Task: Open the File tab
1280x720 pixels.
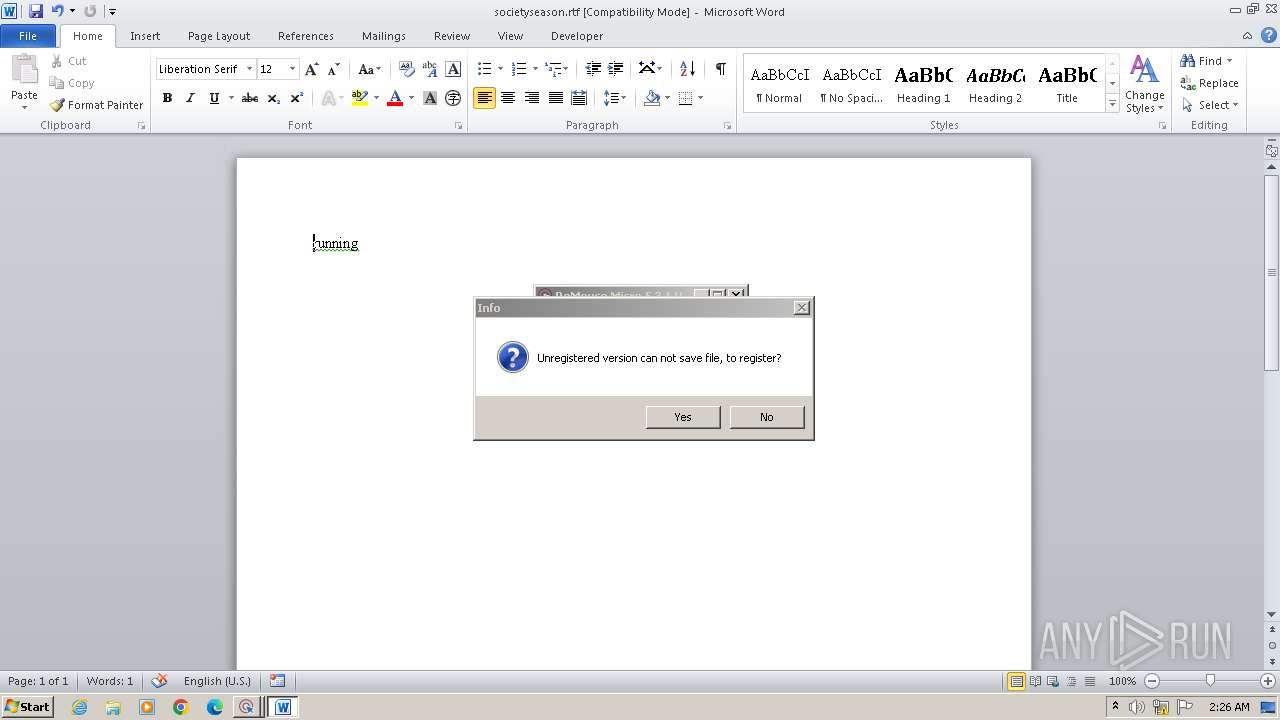Action: point(28,36)
